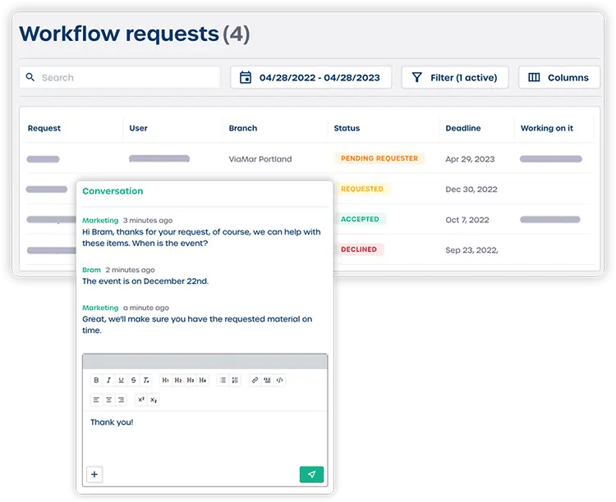
Task: Click Bram's message about December 22nd
Action: coord(145,281)
